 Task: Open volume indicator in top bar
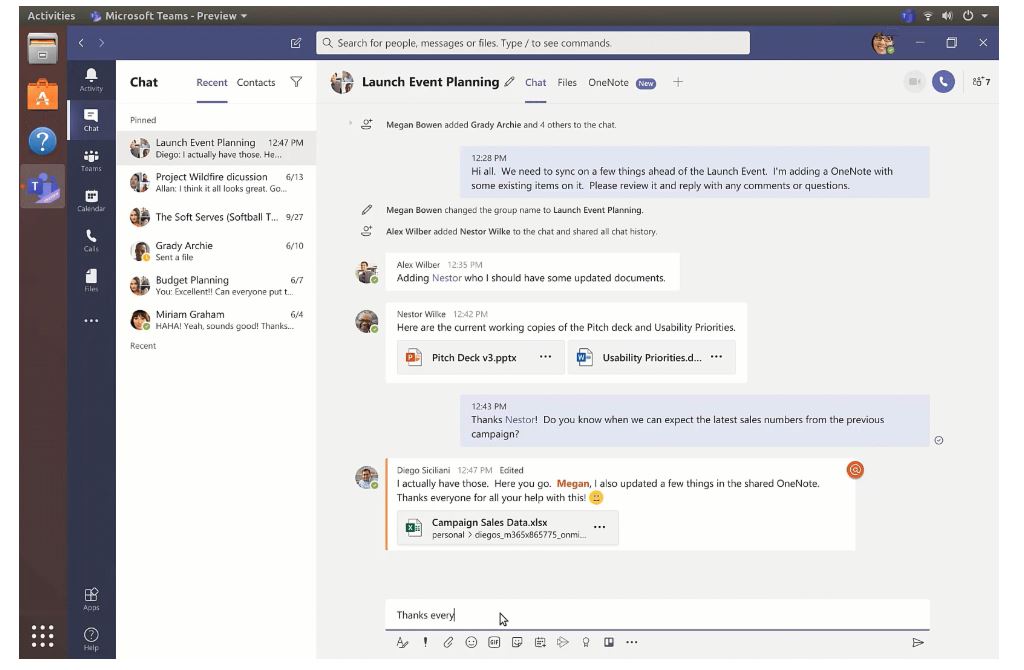[x=947, y=16]
